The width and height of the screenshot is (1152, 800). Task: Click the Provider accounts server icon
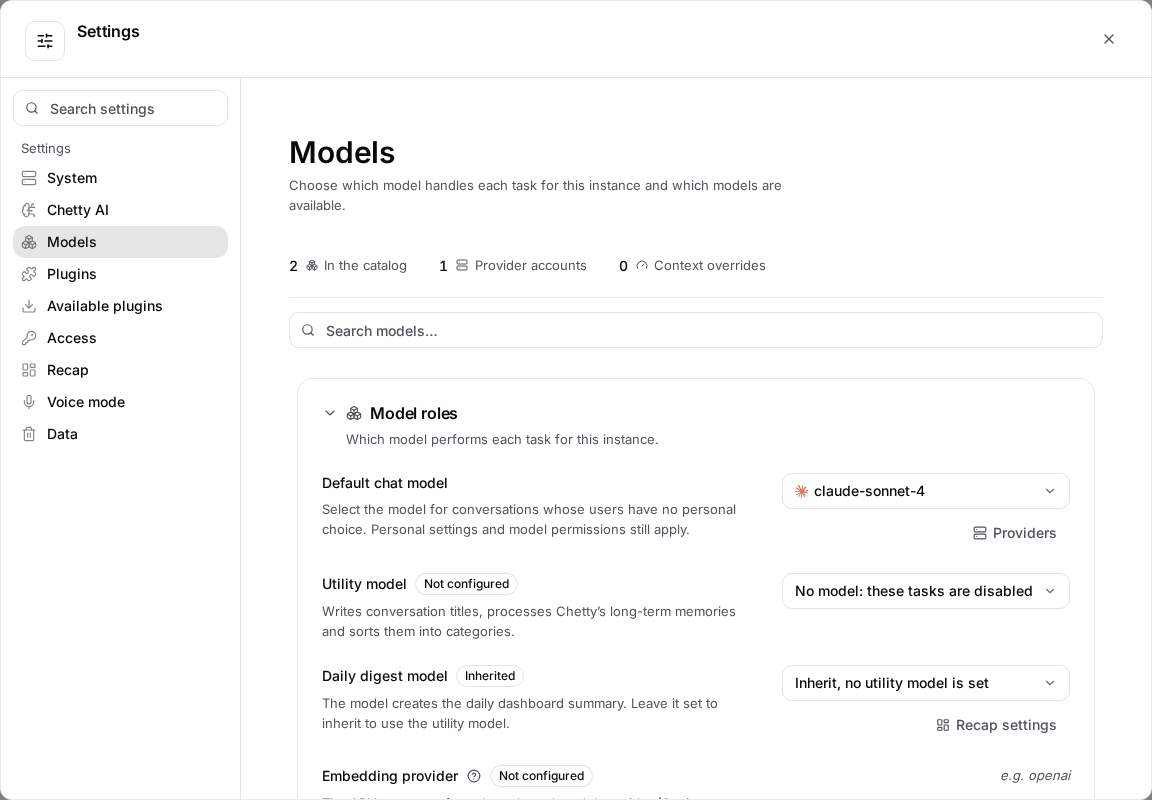(x=461, y=265)
